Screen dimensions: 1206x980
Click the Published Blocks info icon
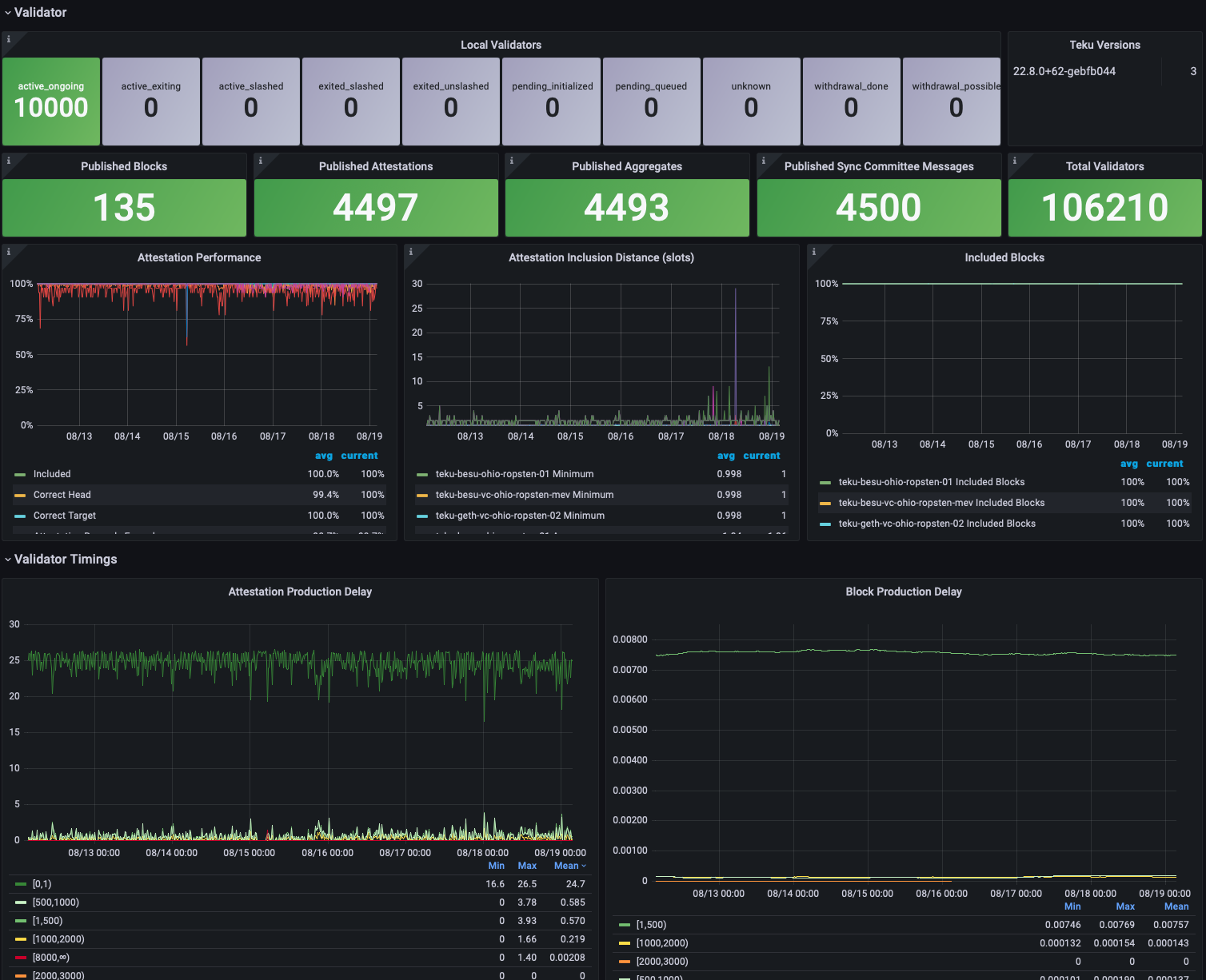click(x=9, y=161)
